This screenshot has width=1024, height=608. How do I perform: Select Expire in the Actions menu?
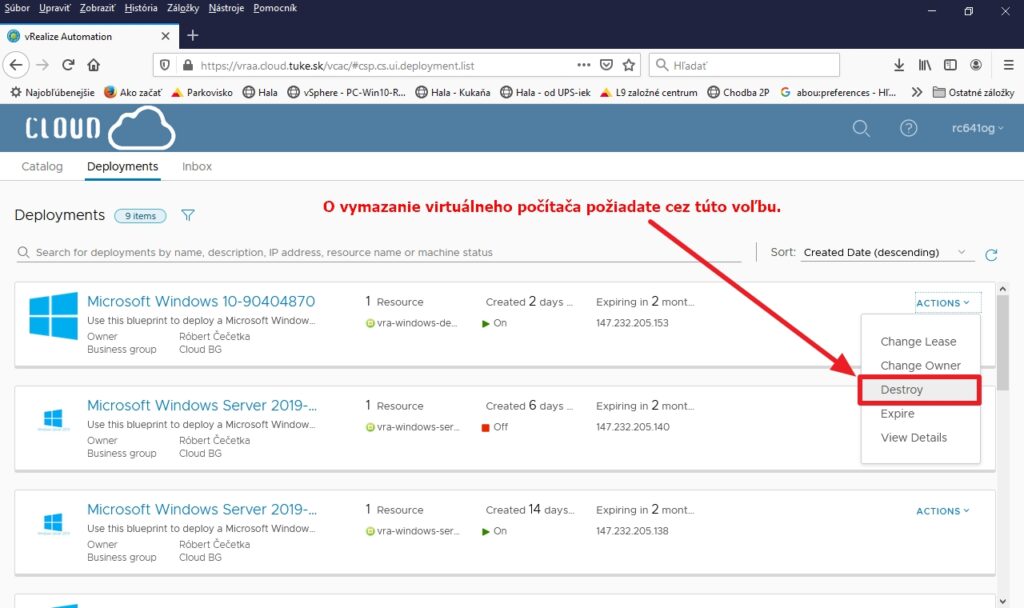897,413
